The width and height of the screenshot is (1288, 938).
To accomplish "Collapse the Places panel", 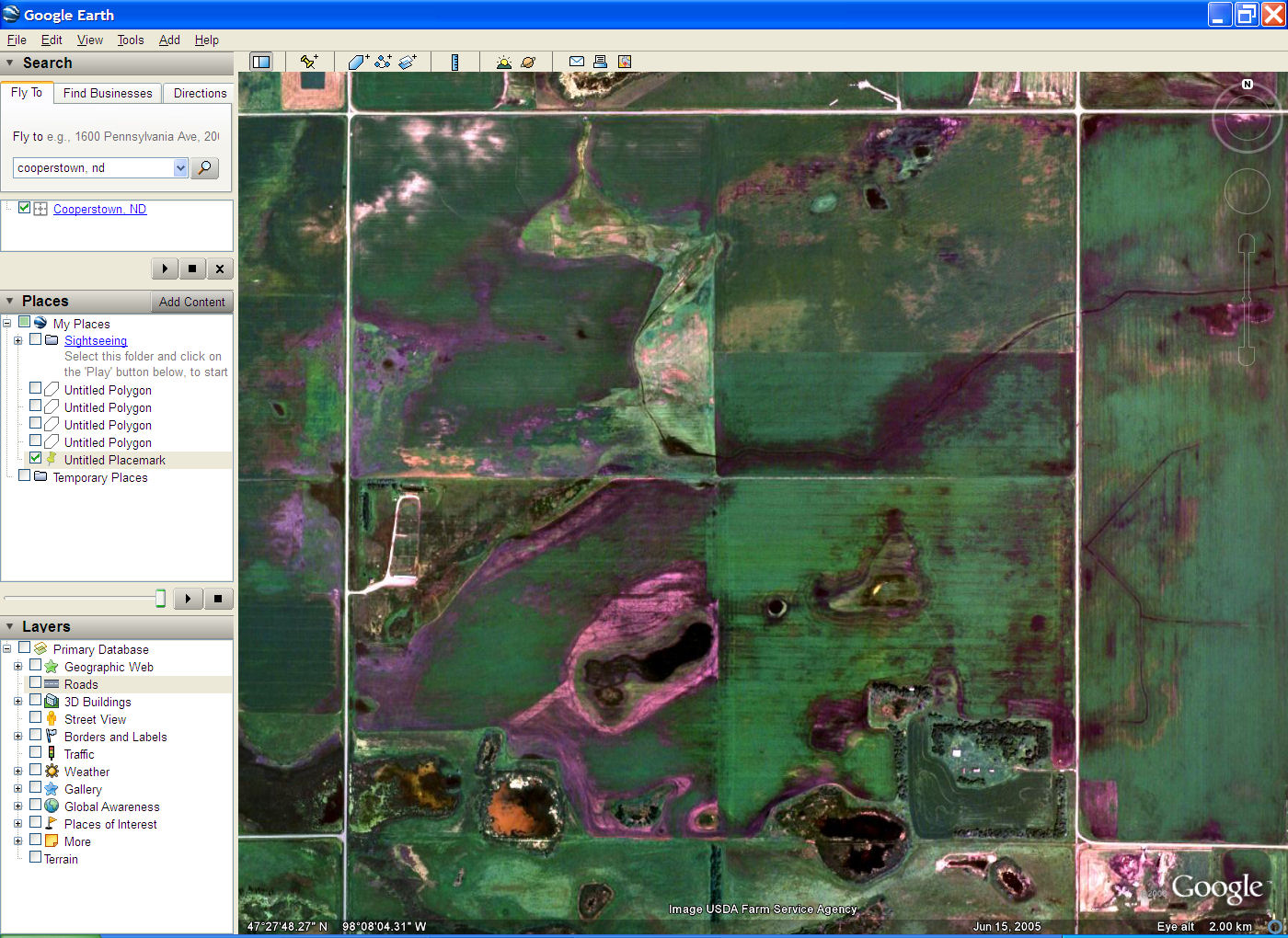I will [10, 301].
